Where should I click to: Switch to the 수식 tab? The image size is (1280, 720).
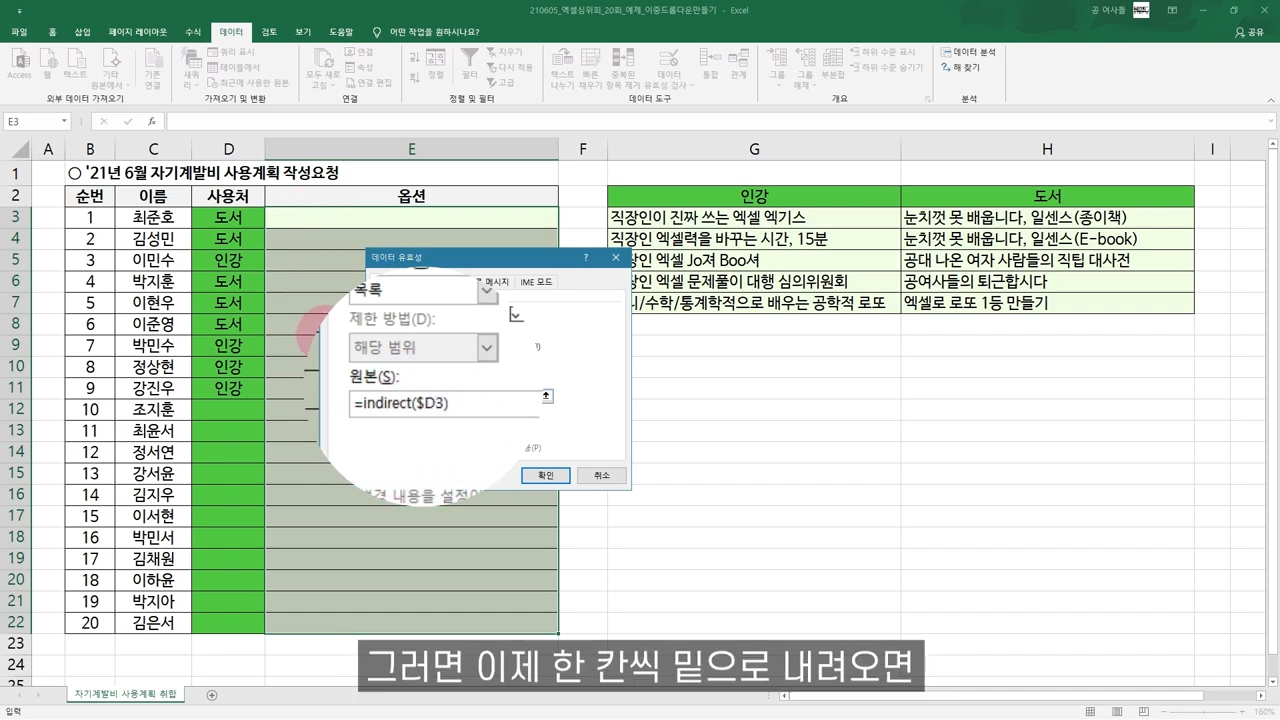coord(193,32)
